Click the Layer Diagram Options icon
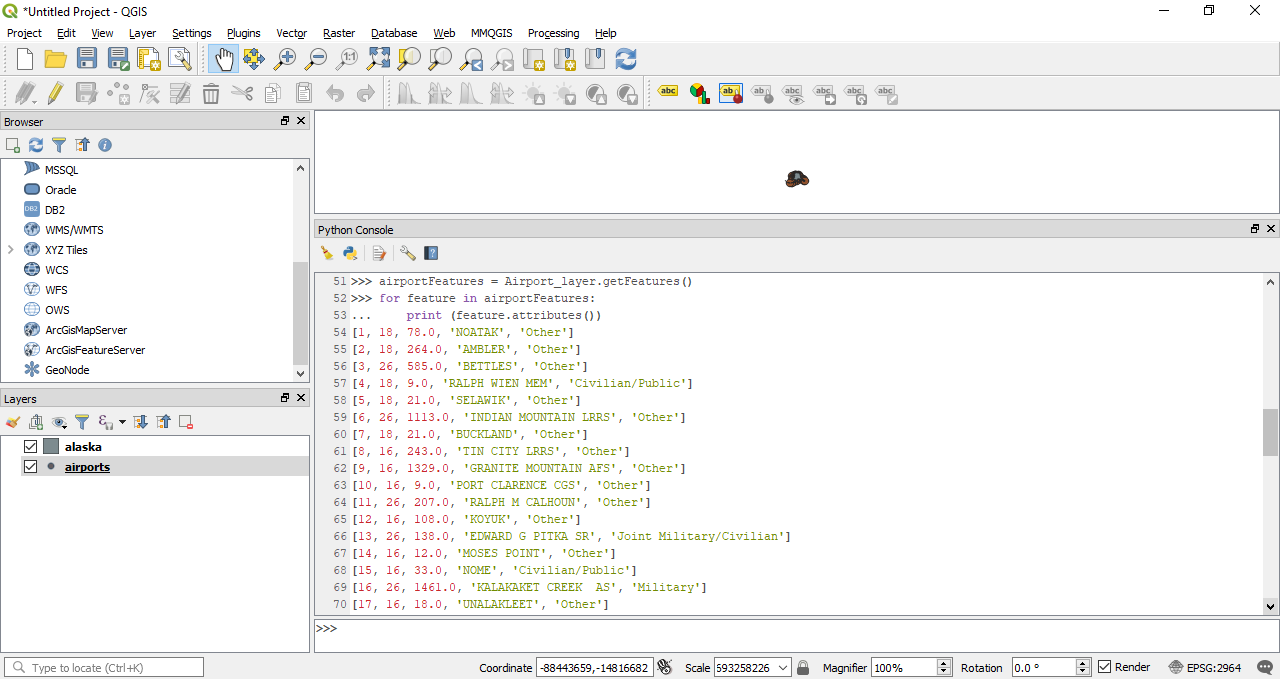The height and width of the screenshot is (679, 1280). (x=699, y=93)
